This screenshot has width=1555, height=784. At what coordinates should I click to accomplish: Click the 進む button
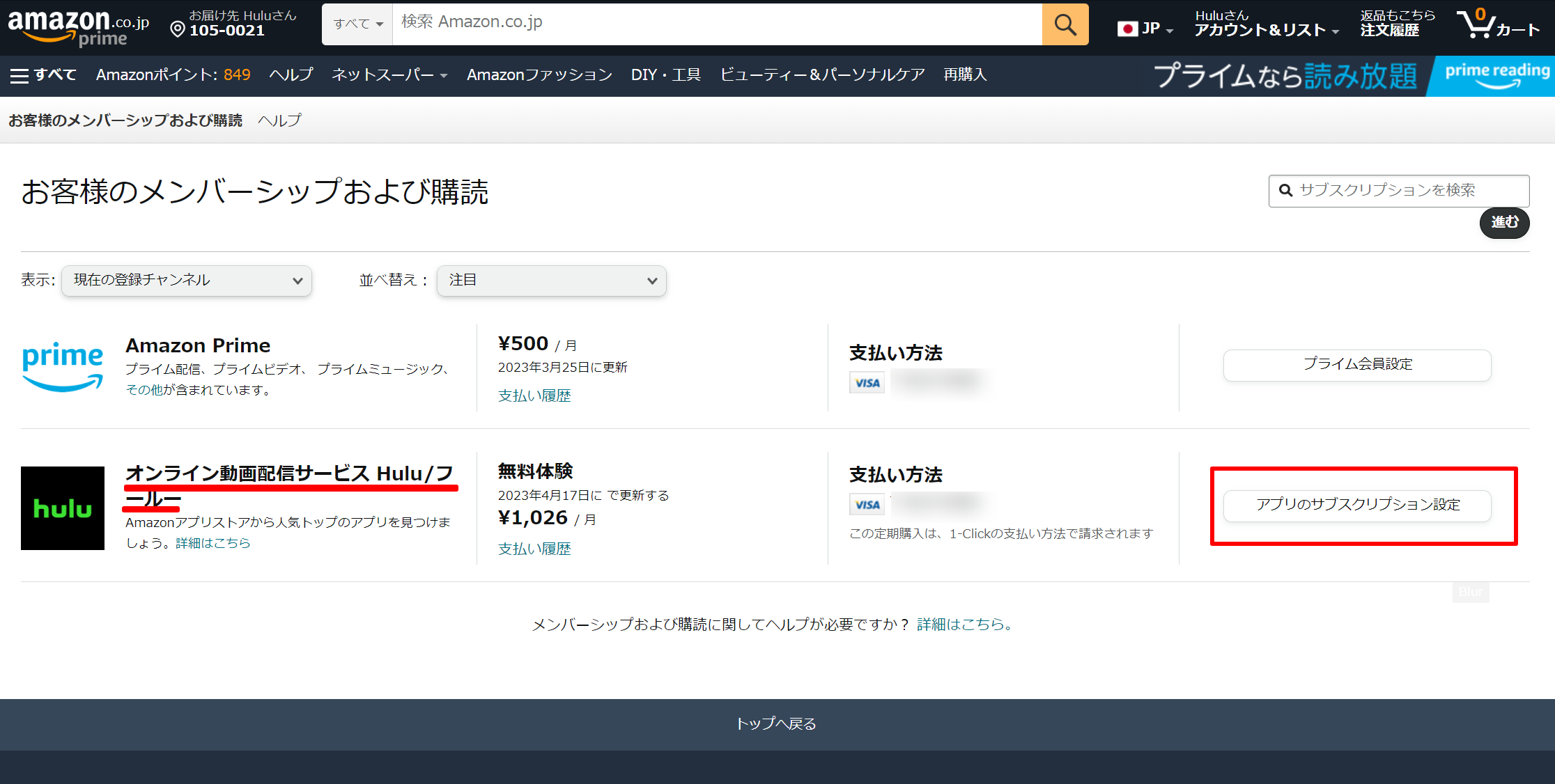click(x=1505, y=223)
